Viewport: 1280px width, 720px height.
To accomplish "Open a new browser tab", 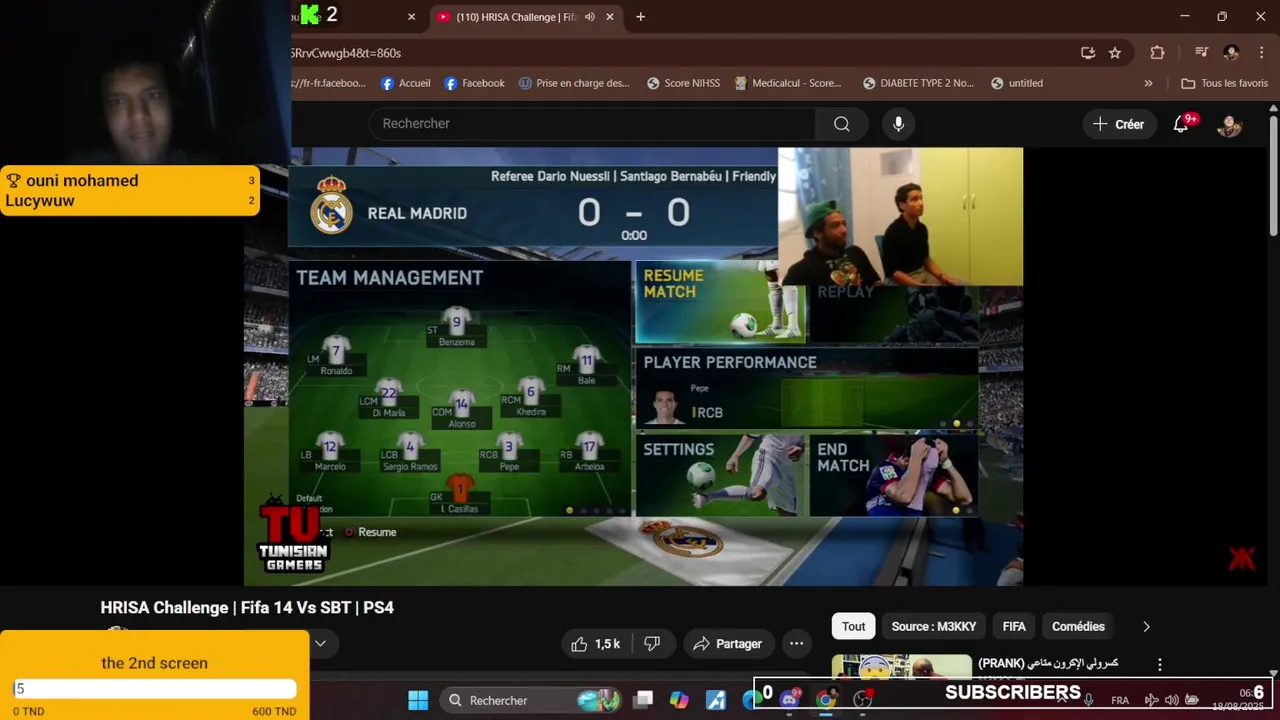I will (x=640, y=17).
